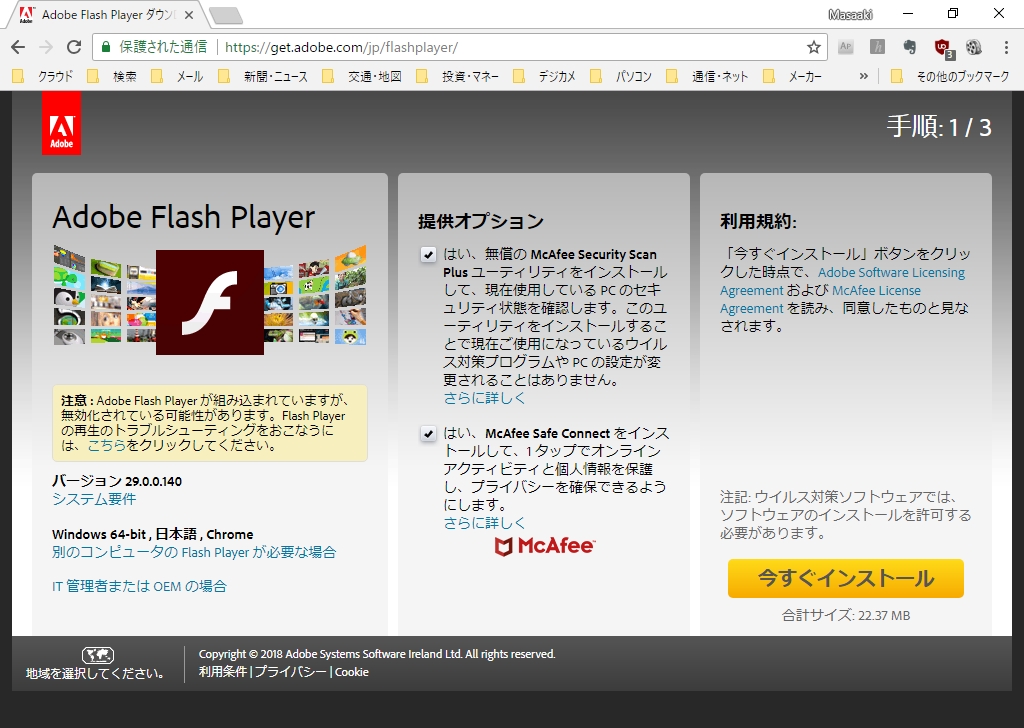Click さらに詳しく under Security Scan Plus
Screen dimensions: 1024x728
click(484, 398)
